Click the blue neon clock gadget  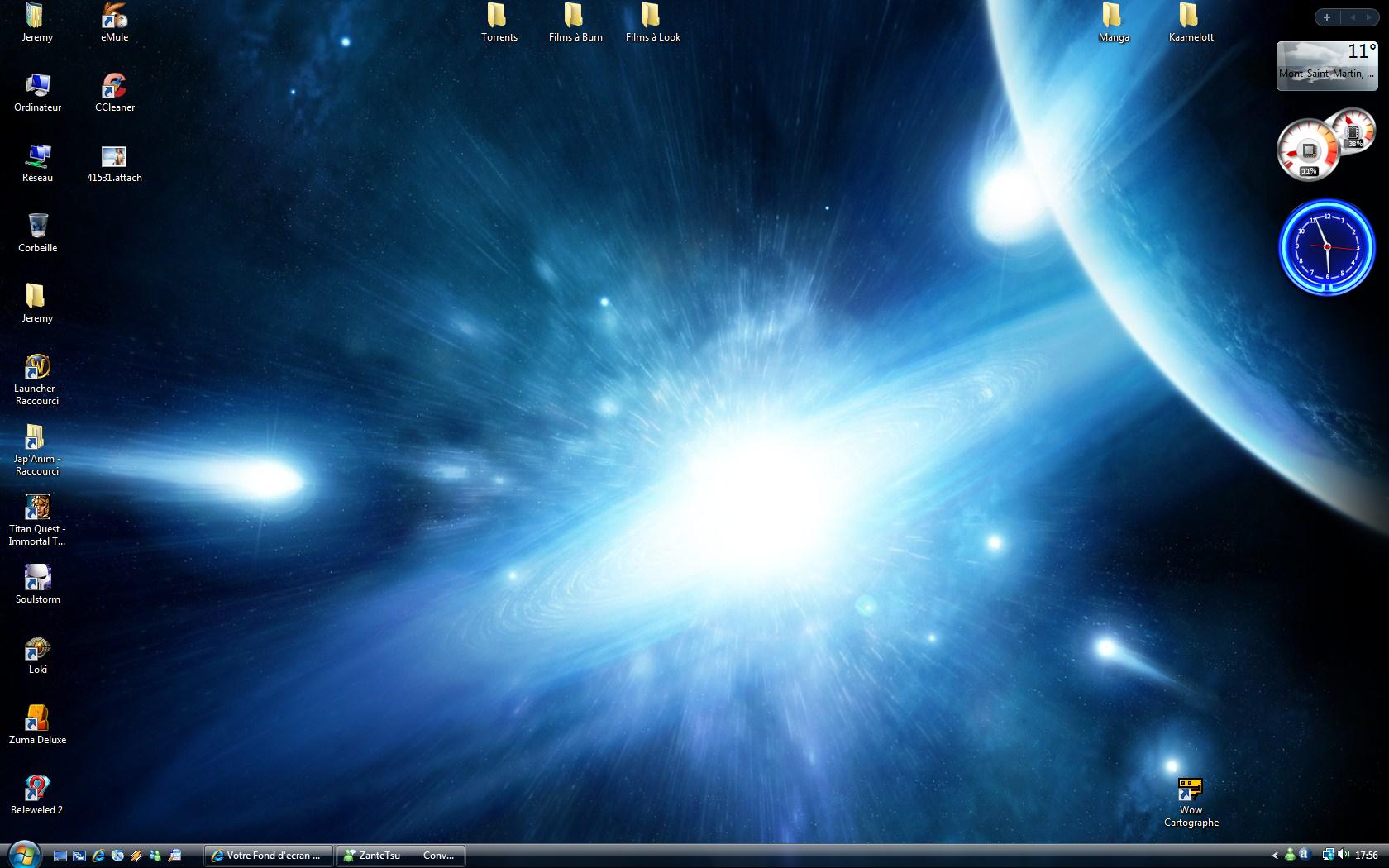pyautogui.click(x=1326, y=247)
